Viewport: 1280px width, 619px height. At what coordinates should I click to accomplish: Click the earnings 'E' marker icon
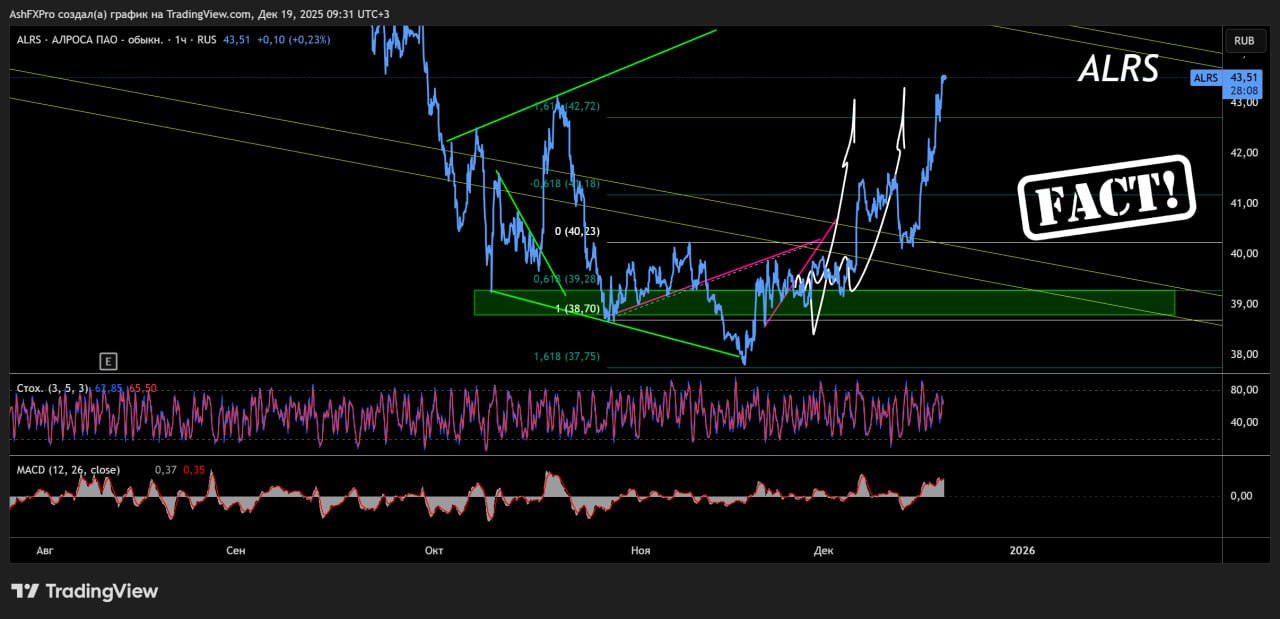(107, 361)
